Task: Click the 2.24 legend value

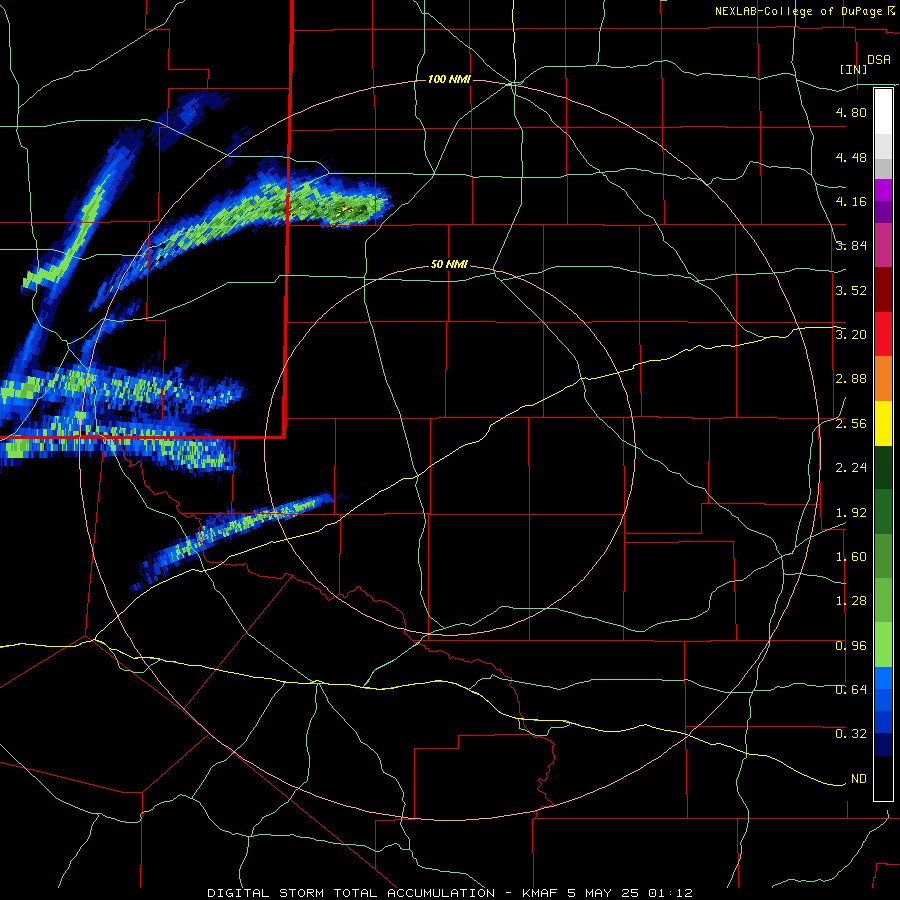Action: (851, 468)
